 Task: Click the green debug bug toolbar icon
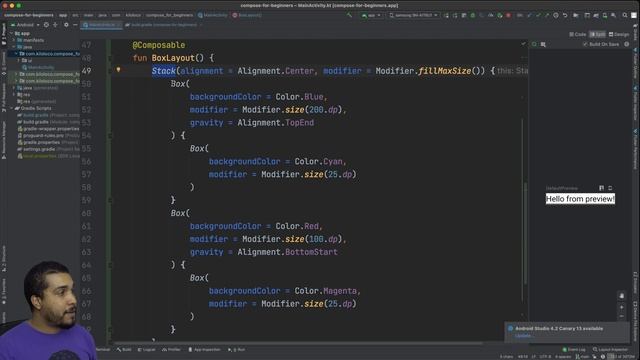click(473, 15)
